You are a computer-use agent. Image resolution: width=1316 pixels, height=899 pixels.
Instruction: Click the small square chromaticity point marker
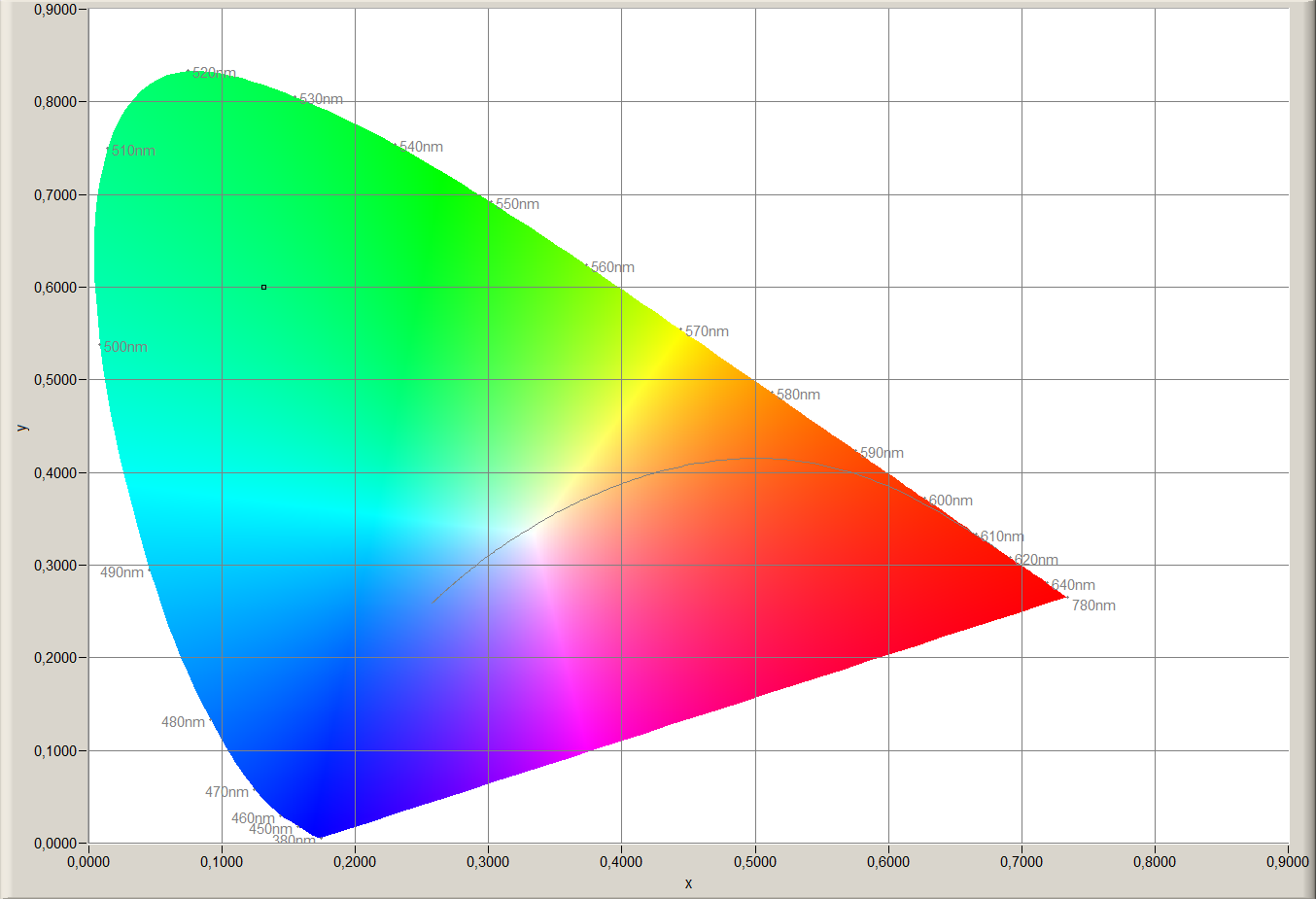click(x=263, y=287)
